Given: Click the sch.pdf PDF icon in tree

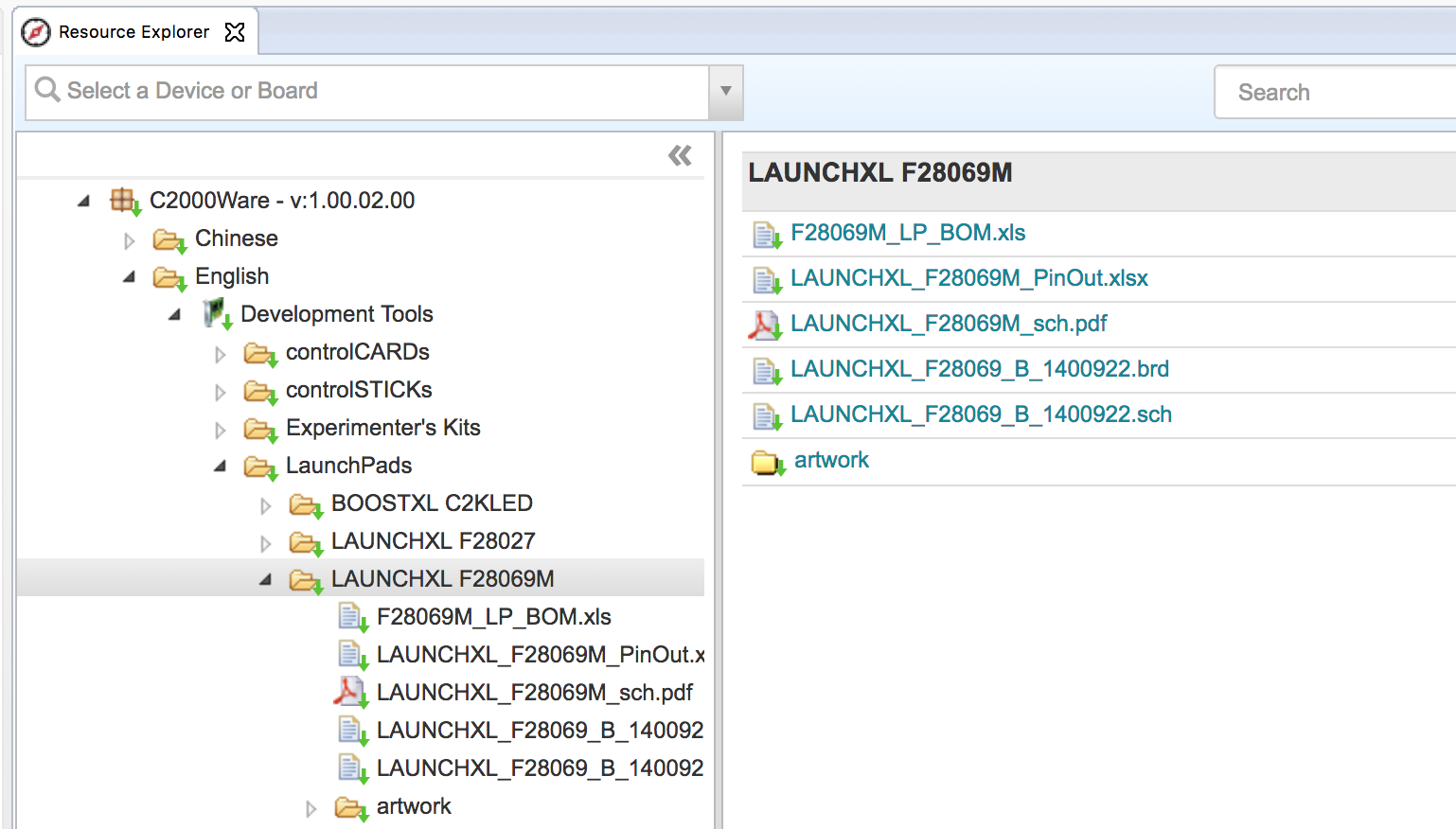Looking at the screenshot, I should [350, 693].
